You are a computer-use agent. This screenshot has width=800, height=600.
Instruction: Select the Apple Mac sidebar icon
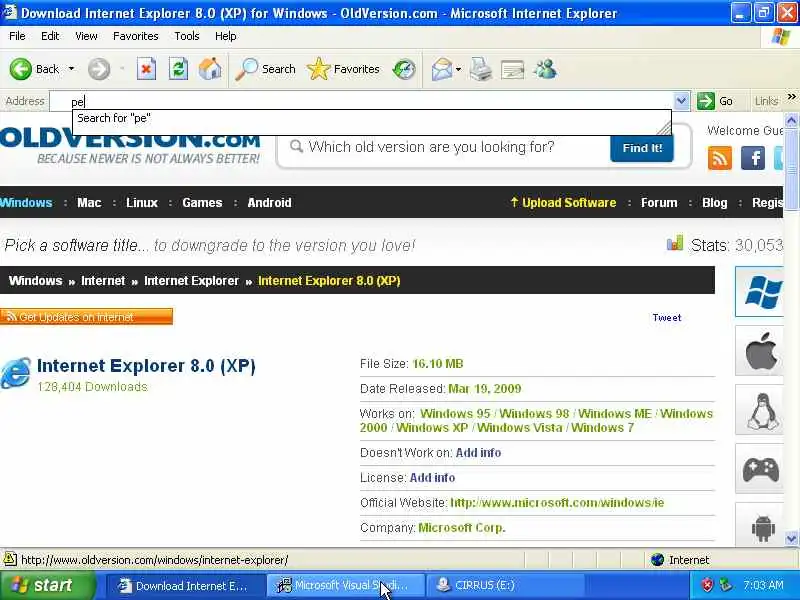tap(760, 351)
